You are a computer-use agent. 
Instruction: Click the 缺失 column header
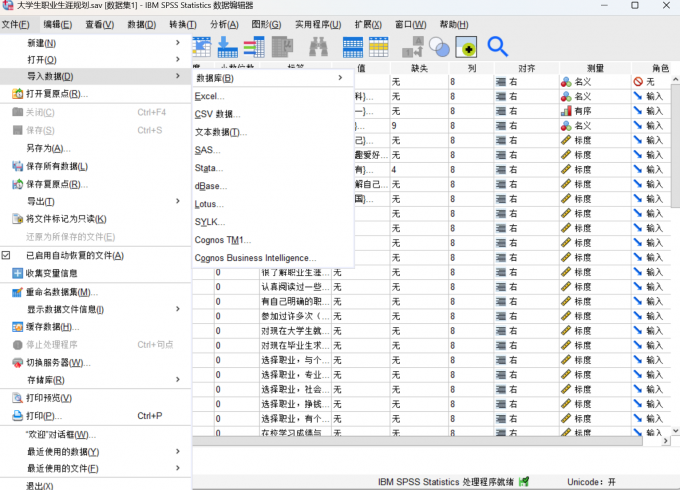[x=419, y=68]
